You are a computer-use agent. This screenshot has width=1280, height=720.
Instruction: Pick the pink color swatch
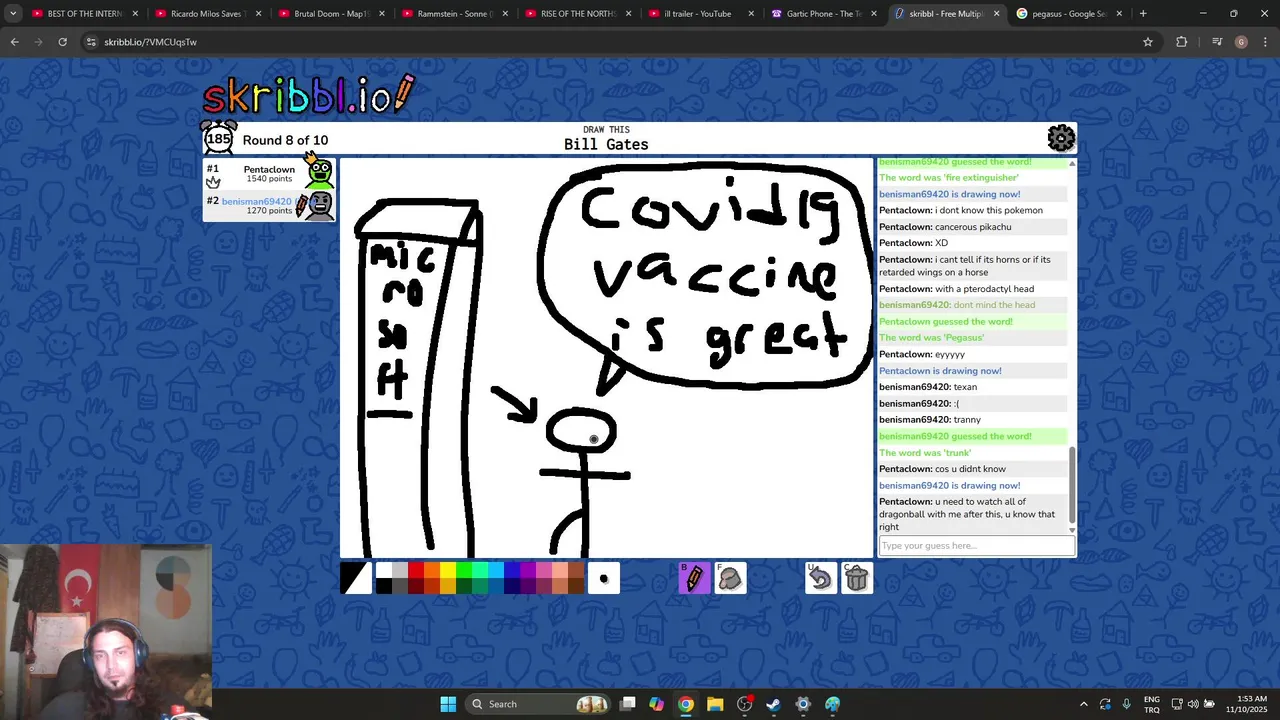coord(544,570)
